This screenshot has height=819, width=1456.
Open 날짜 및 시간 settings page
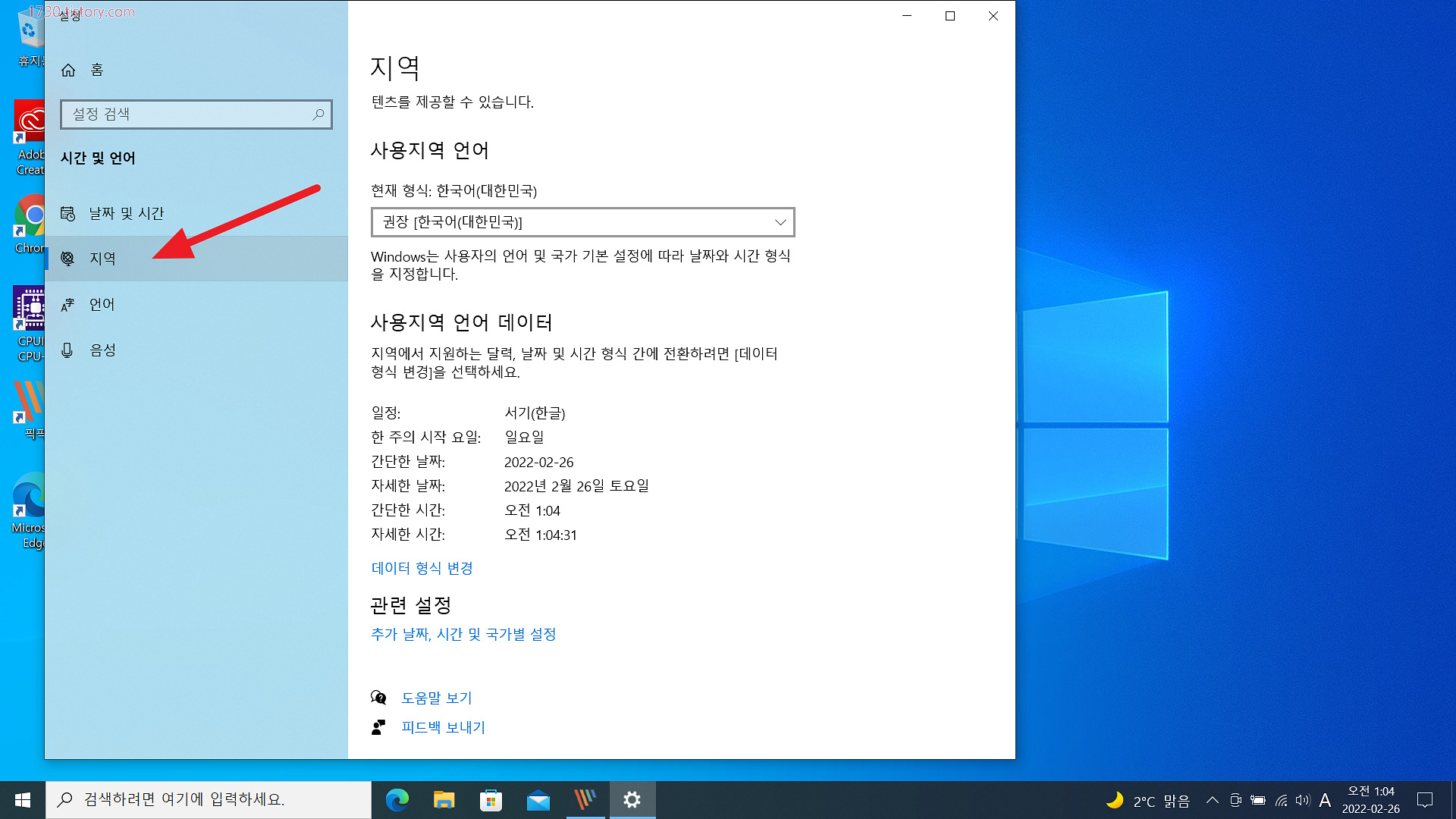pos(126,214)
